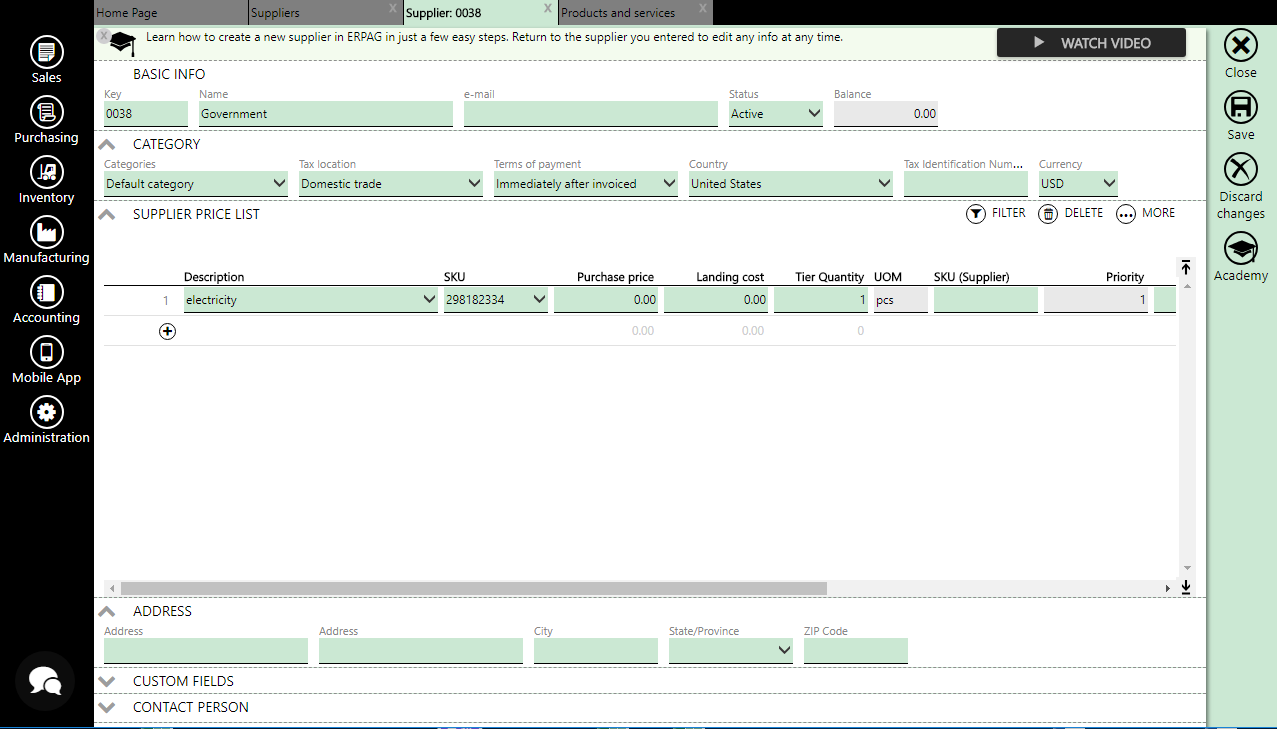The height and width of the screenshot is (729, 1277).
Task: Click the SKU (Supplier) field for electricity
Action: click(x=986, y=300)
